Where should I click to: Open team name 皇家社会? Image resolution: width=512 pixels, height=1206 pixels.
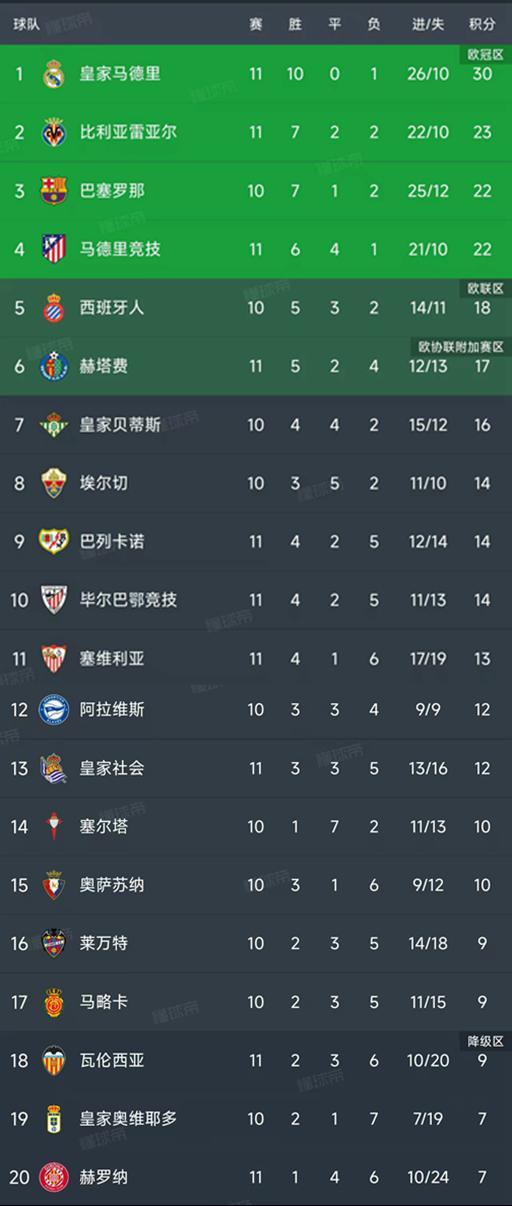point(112,768)
